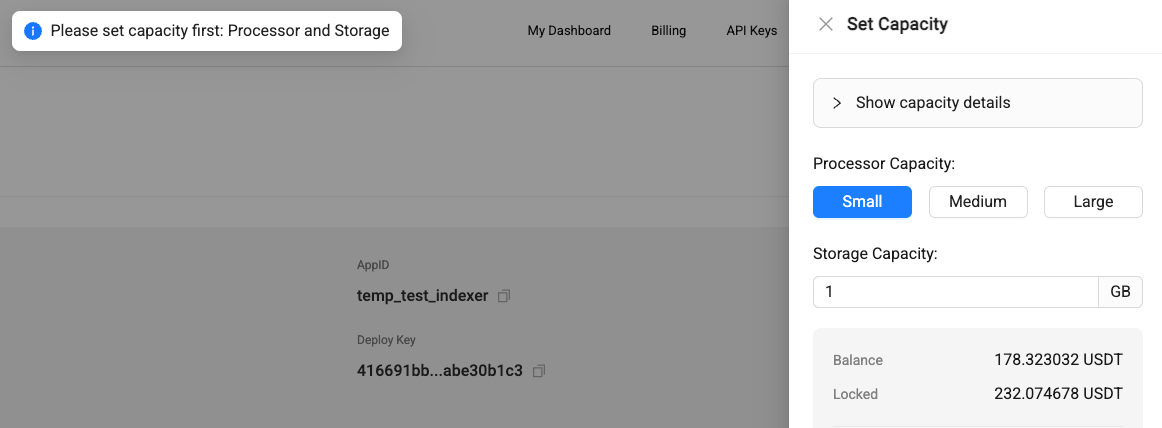This screenshot has height=428, width=1162.
Task: Click the truncated Deploy Key text
Action: pyautogui.click(x=439, y=371)
